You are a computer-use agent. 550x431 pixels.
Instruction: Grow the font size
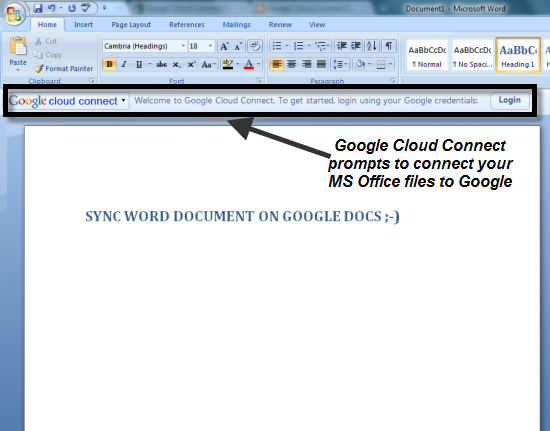tap(224, 46)
